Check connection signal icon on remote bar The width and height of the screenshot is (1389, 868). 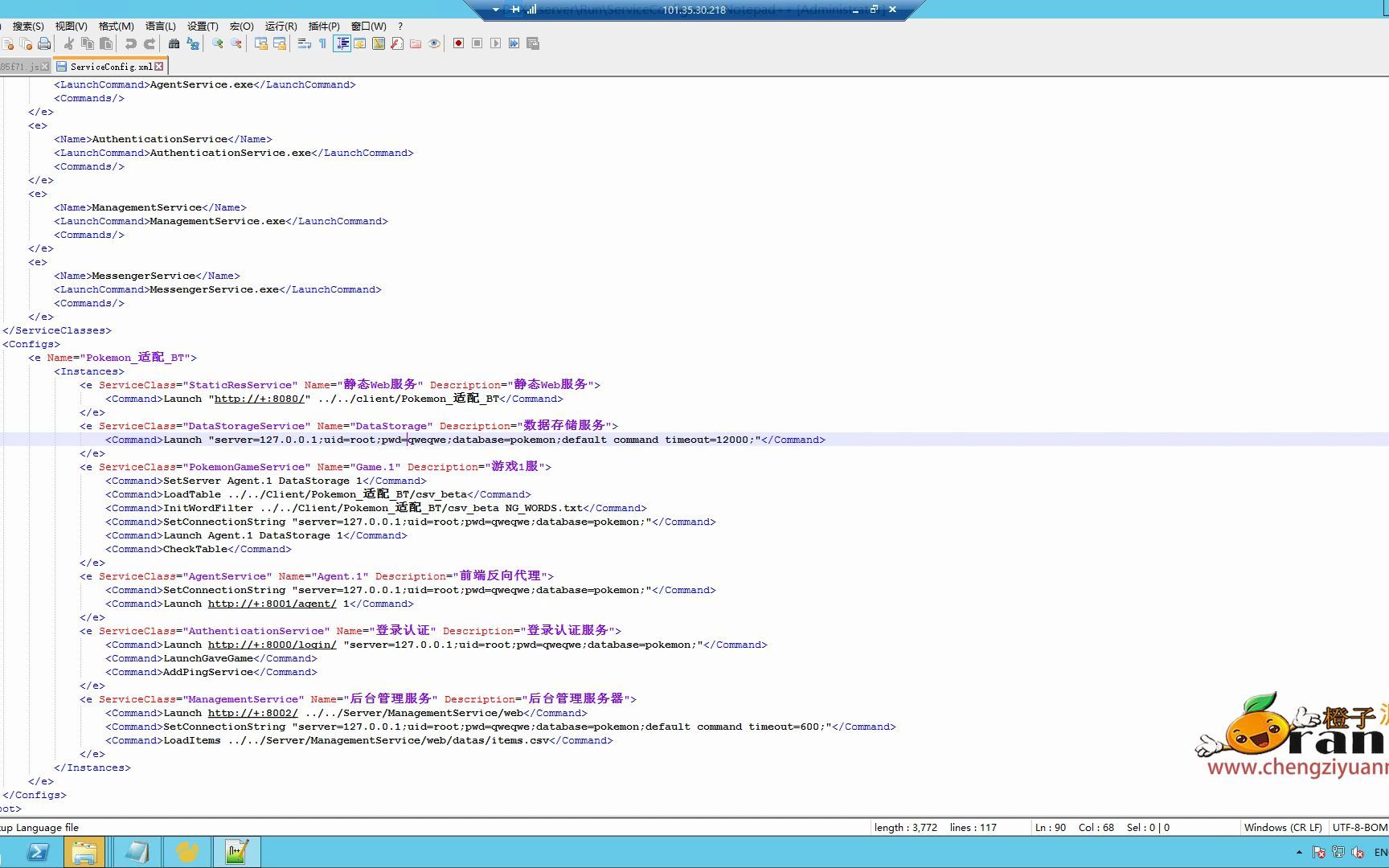(531, 10)
